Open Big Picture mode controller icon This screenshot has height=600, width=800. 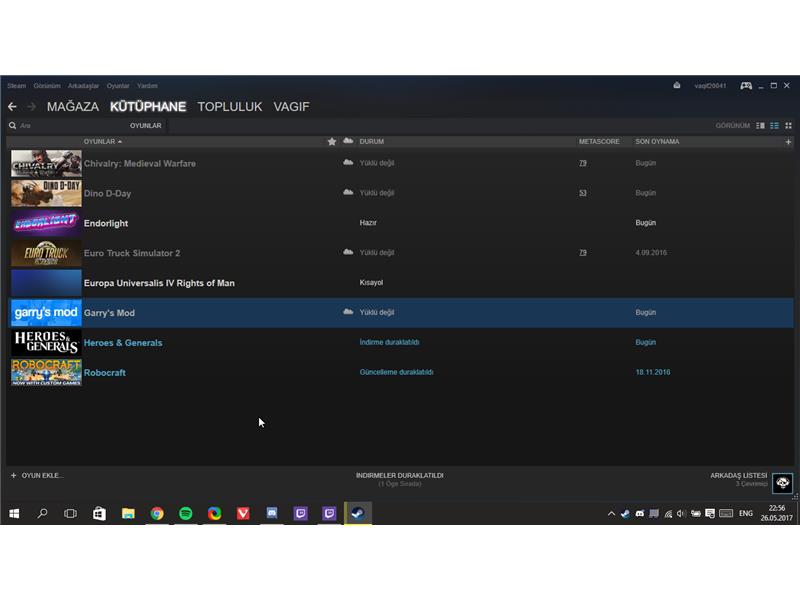tap(746, 86)
